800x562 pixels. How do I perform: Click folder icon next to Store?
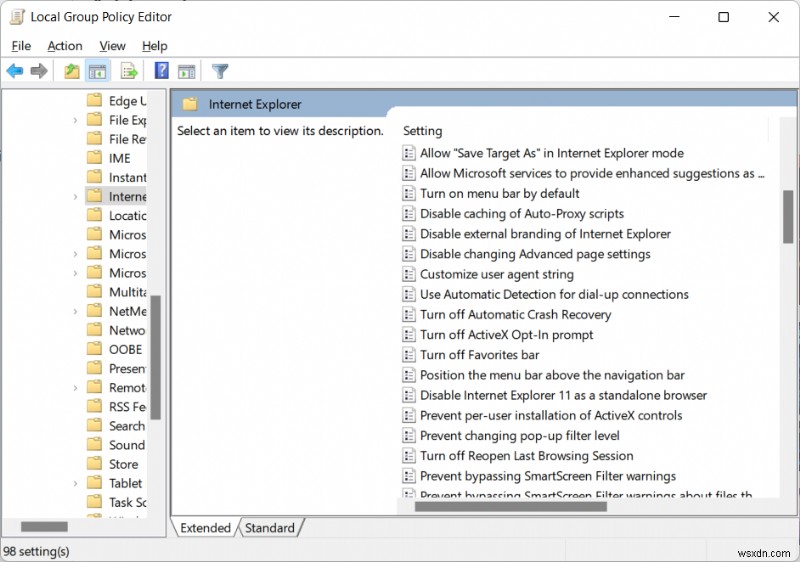(x=94, y=464)
